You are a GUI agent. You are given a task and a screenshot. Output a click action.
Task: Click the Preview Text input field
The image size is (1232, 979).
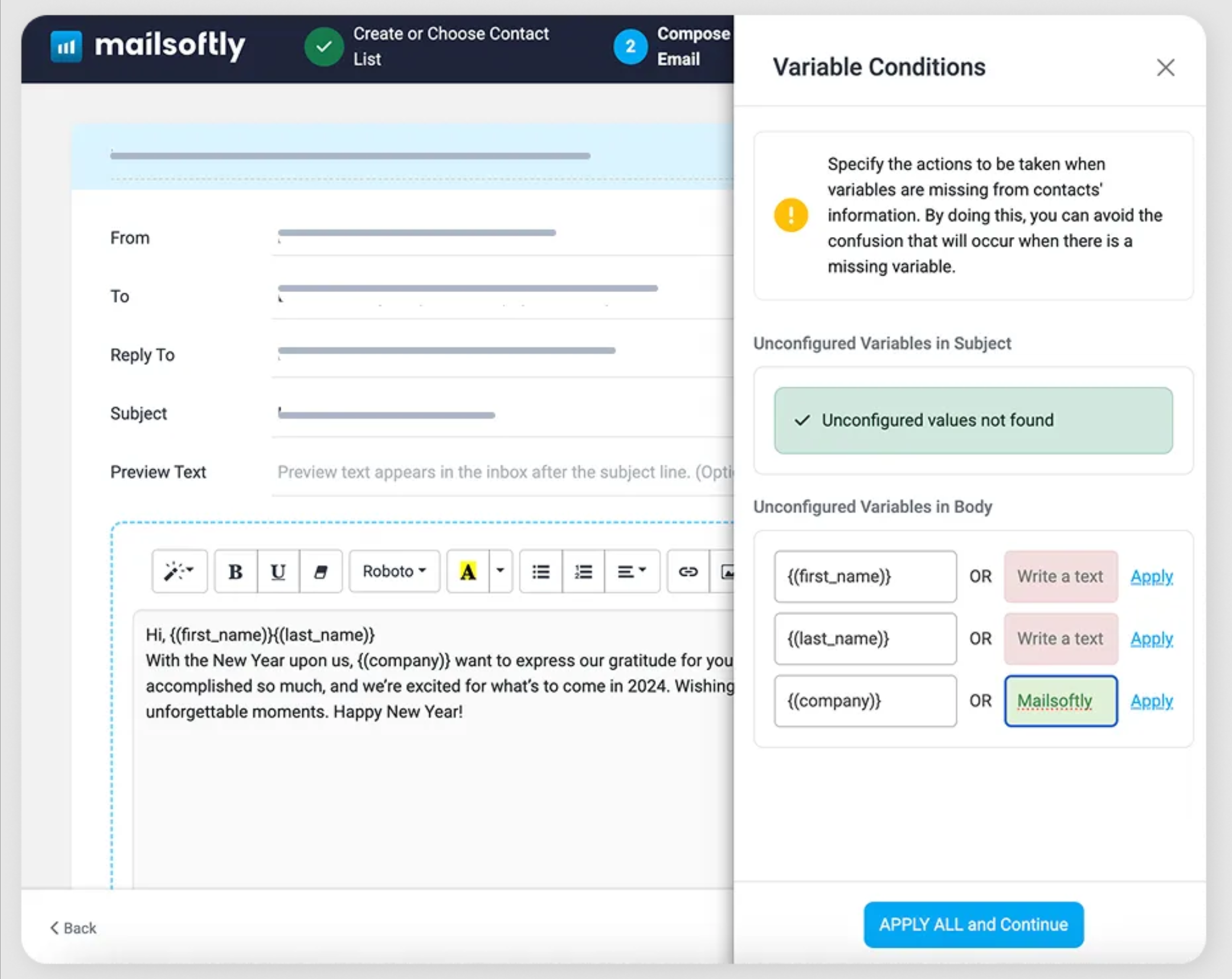click(x=503, y=472)
